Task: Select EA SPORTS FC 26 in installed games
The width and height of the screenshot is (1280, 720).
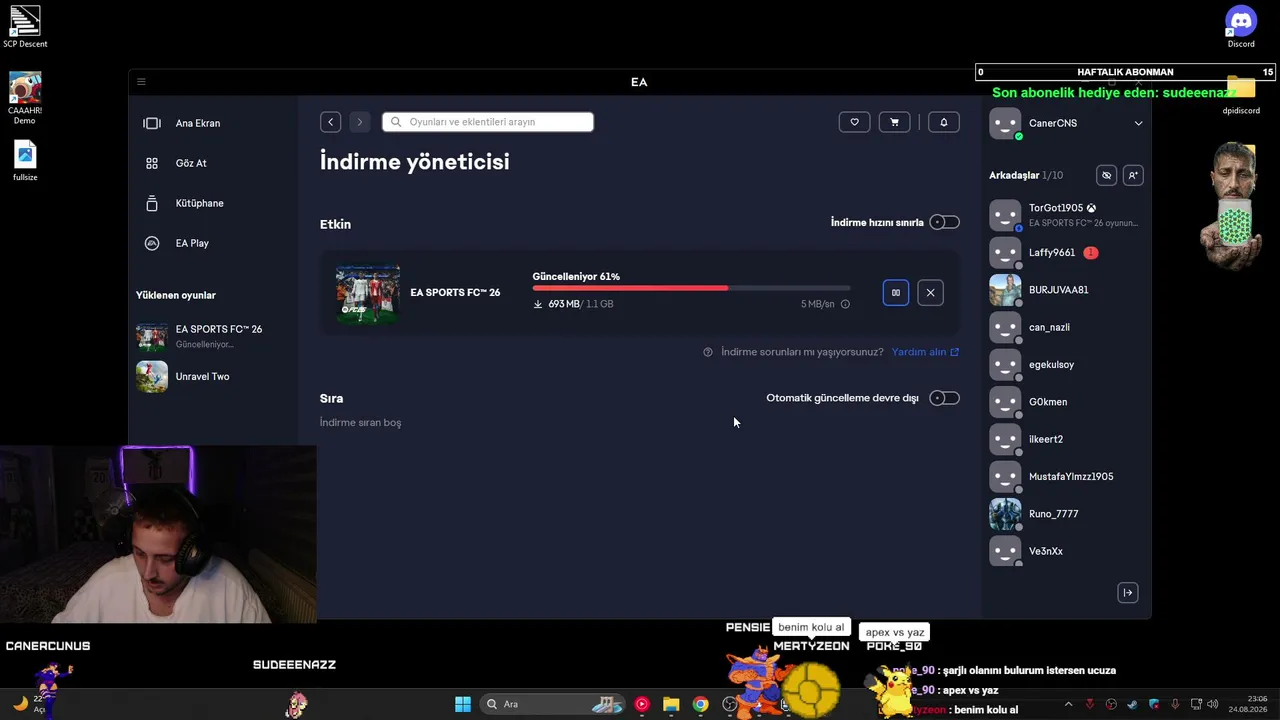Action: point(213,336)
